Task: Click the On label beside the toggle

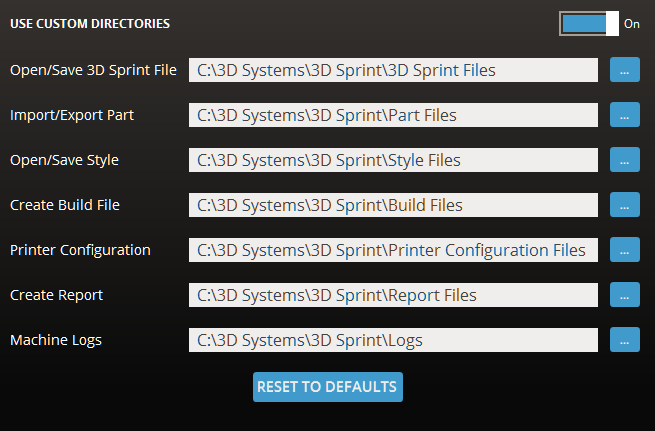Action: click(632, 24)
